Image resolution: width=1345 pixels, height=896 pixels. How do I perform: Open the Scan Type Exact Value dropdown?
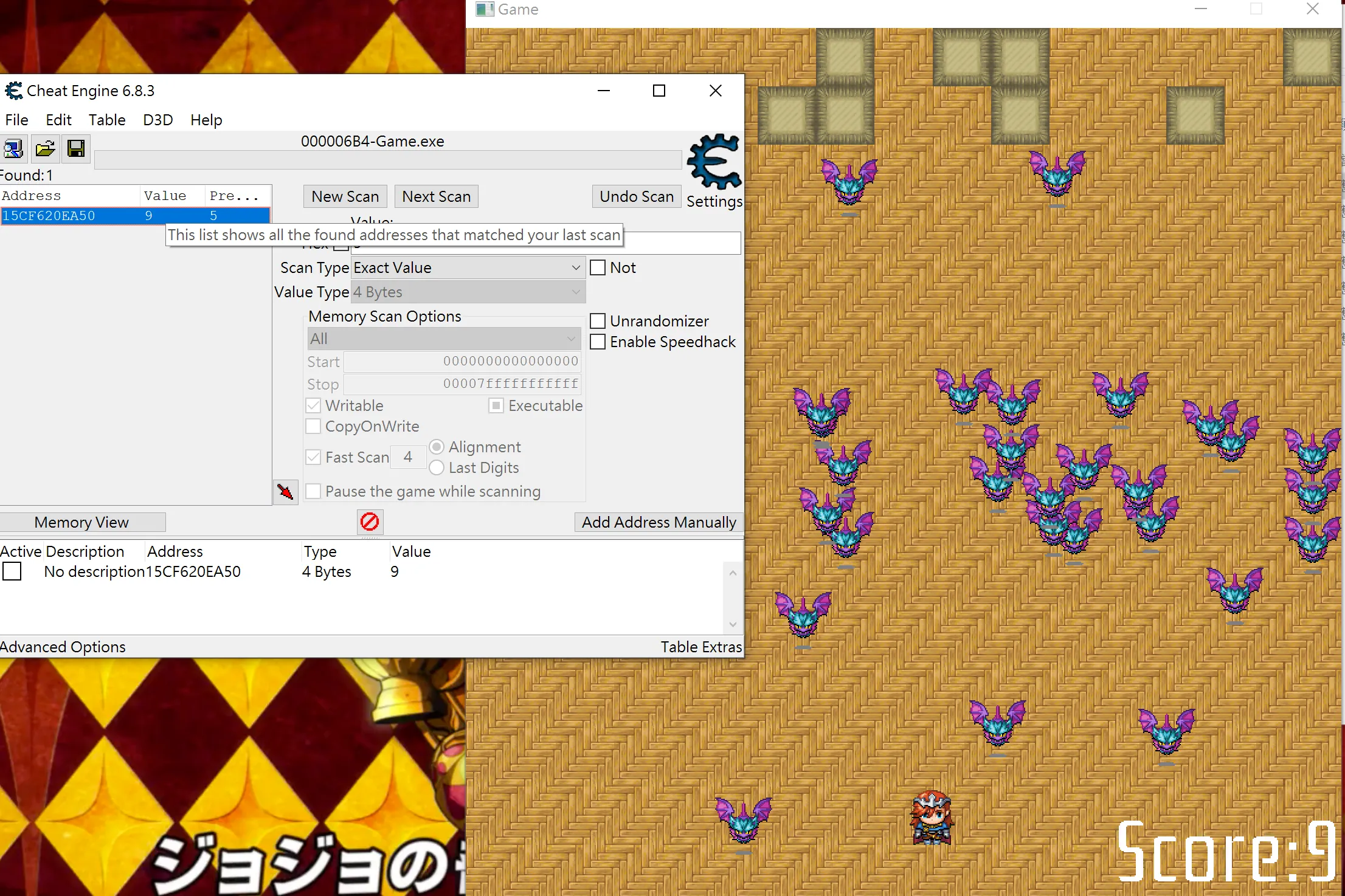(x=468, y=267)
